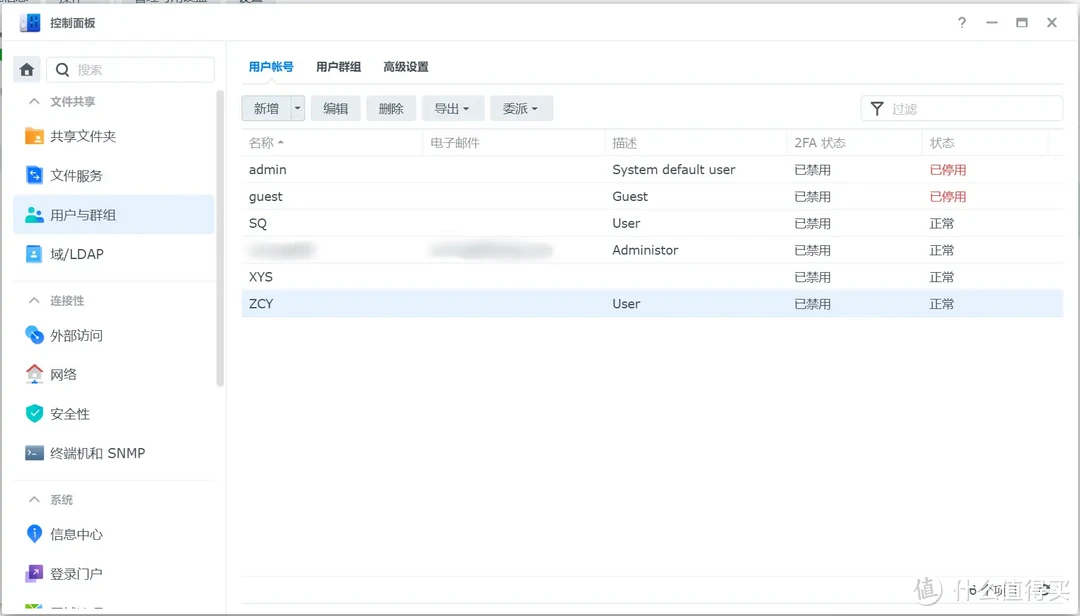
Task: Open 安全性 (Security) settings
Action: click(x=70, y=413)
